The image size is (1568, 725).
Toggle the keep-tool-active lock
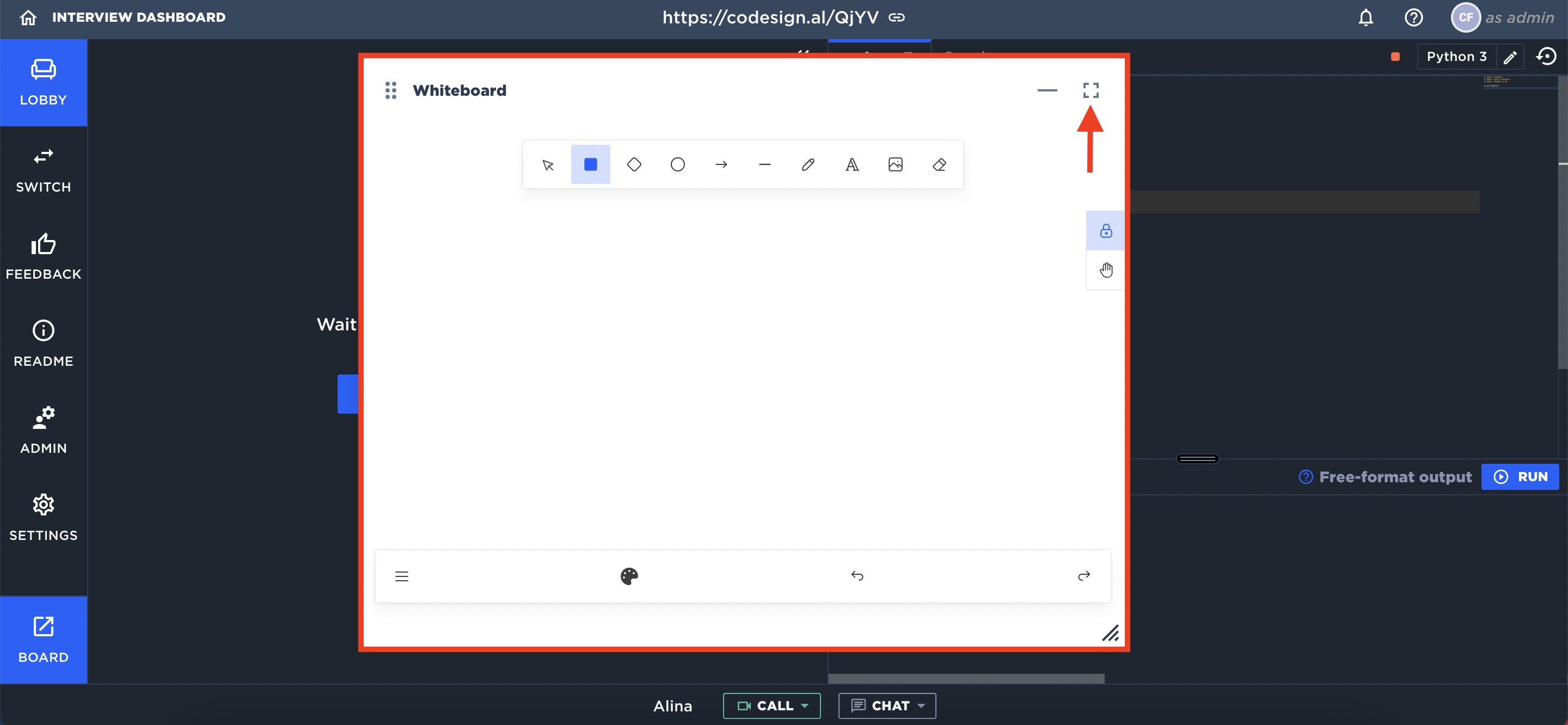coord(1105,231)
